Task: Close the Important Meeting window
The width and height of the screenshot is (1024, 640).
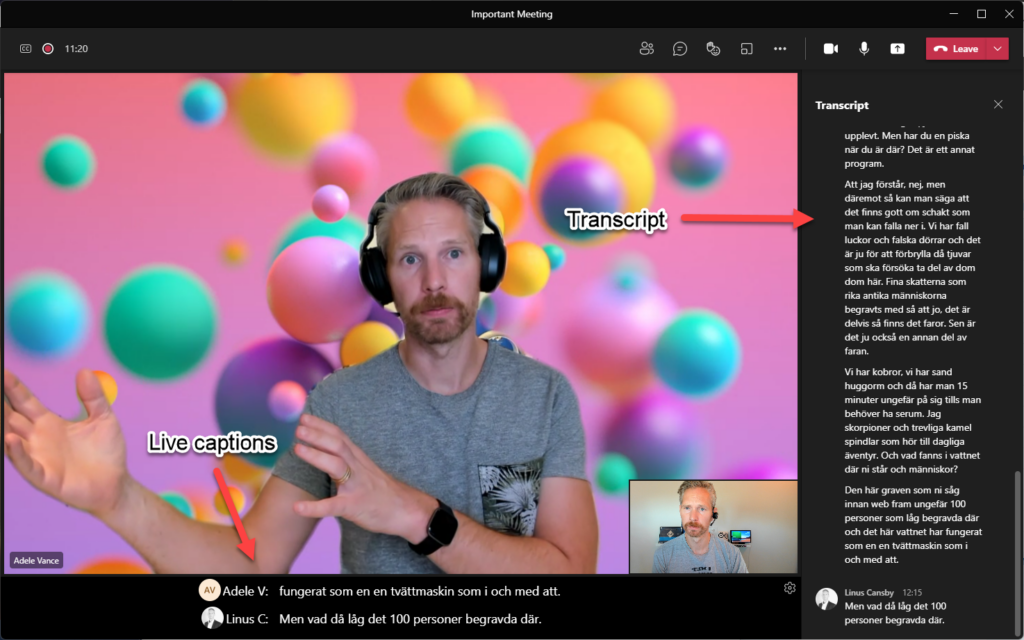Action: pyautogui.click(x=1009, y=14)
